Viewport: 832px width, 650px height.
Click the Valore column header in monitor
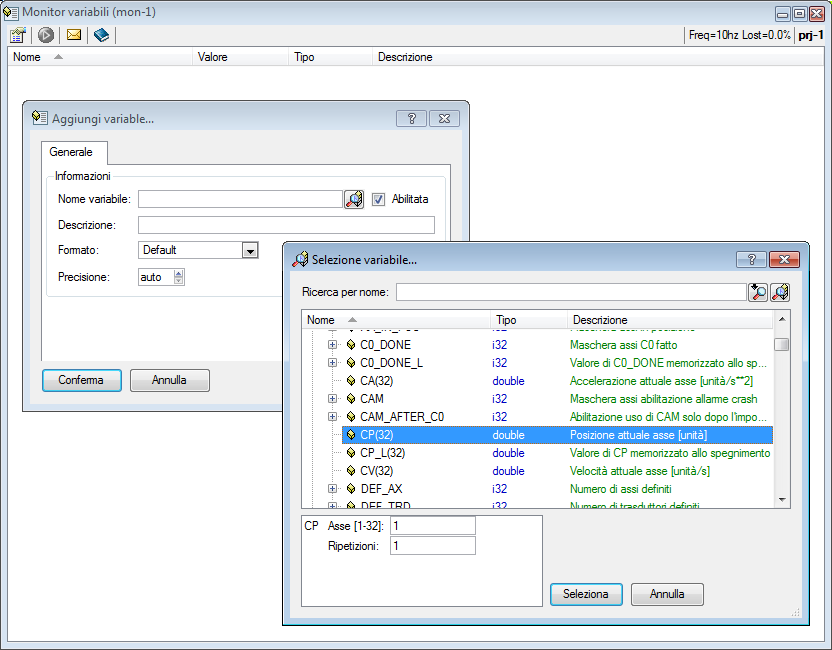point(240,57)
